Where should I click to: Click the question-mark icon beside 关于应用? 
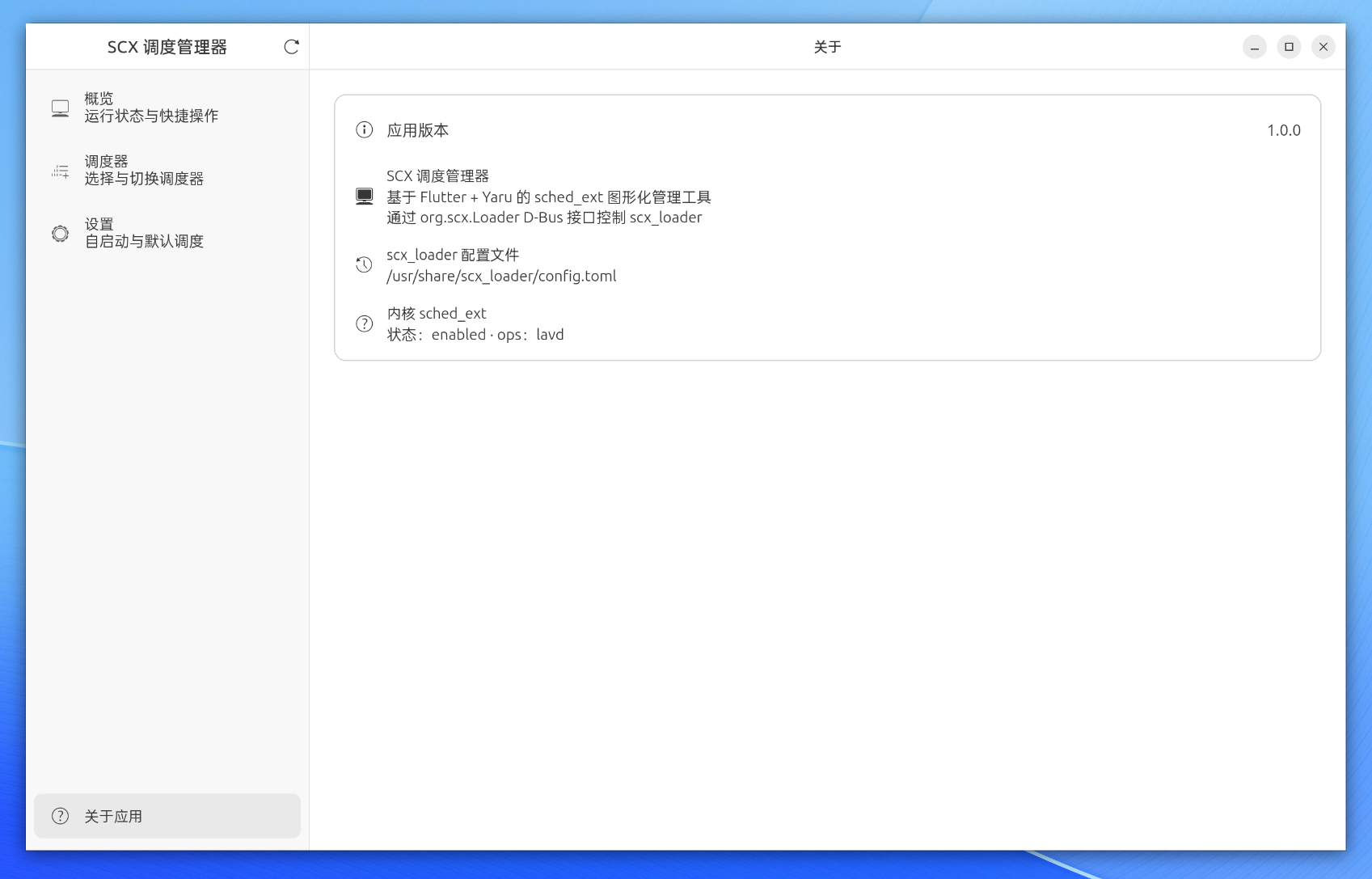pos(61,816)
